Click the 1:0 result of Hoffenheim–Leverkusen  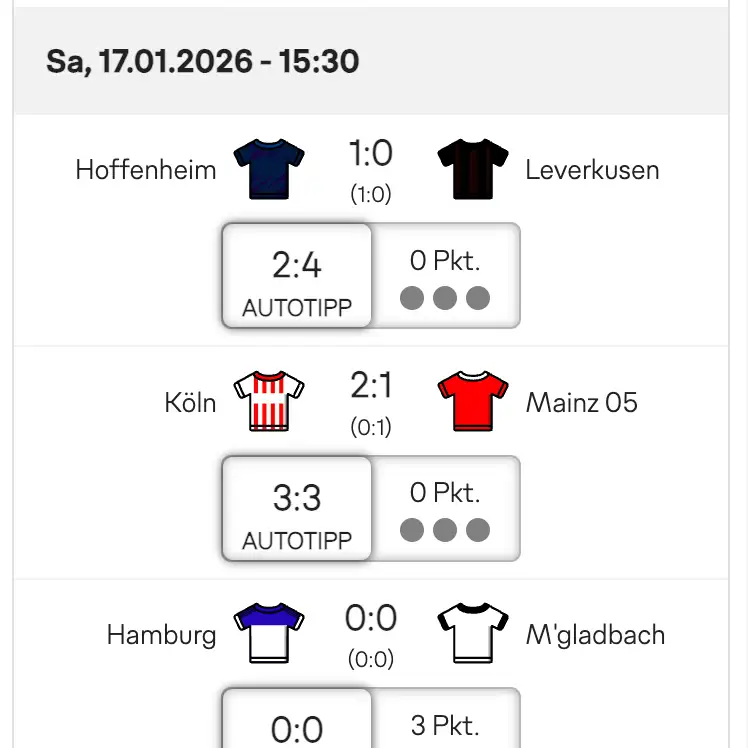click(371, 154)
